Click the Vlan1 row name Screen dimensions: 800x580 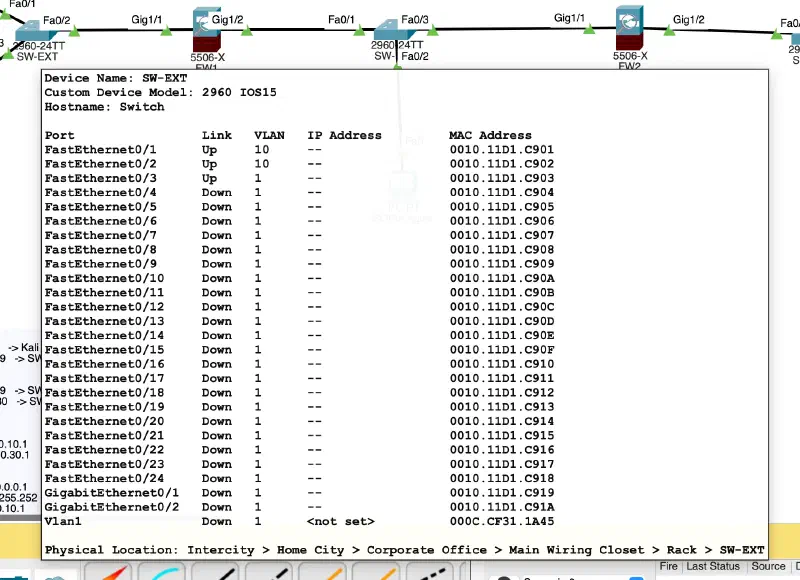click(63, 521)
